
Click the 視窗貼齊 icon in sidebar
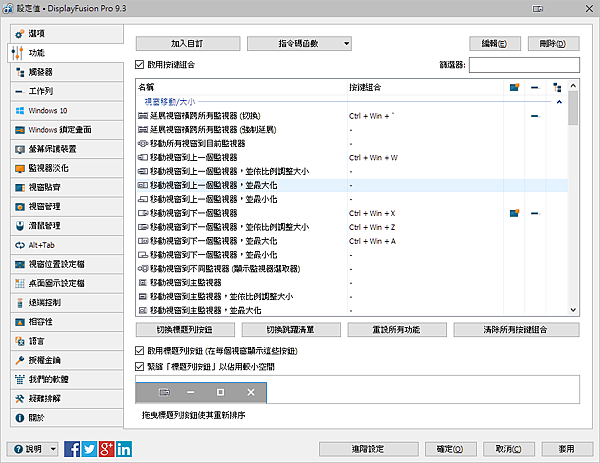pos(20,187)
